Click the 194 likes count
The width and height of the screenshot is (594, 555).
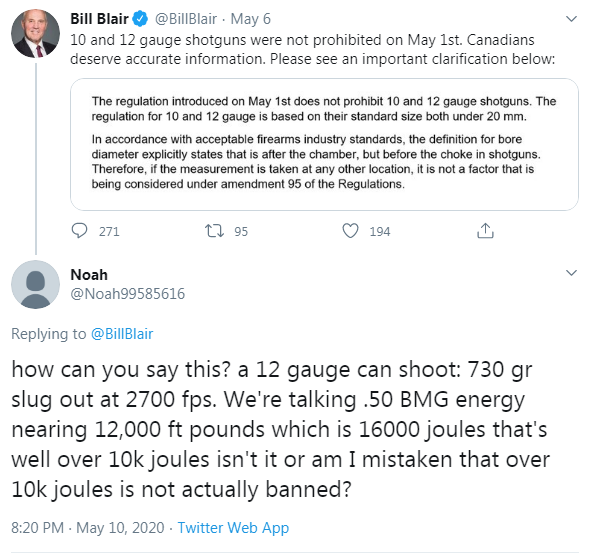(x=380, y=231)
